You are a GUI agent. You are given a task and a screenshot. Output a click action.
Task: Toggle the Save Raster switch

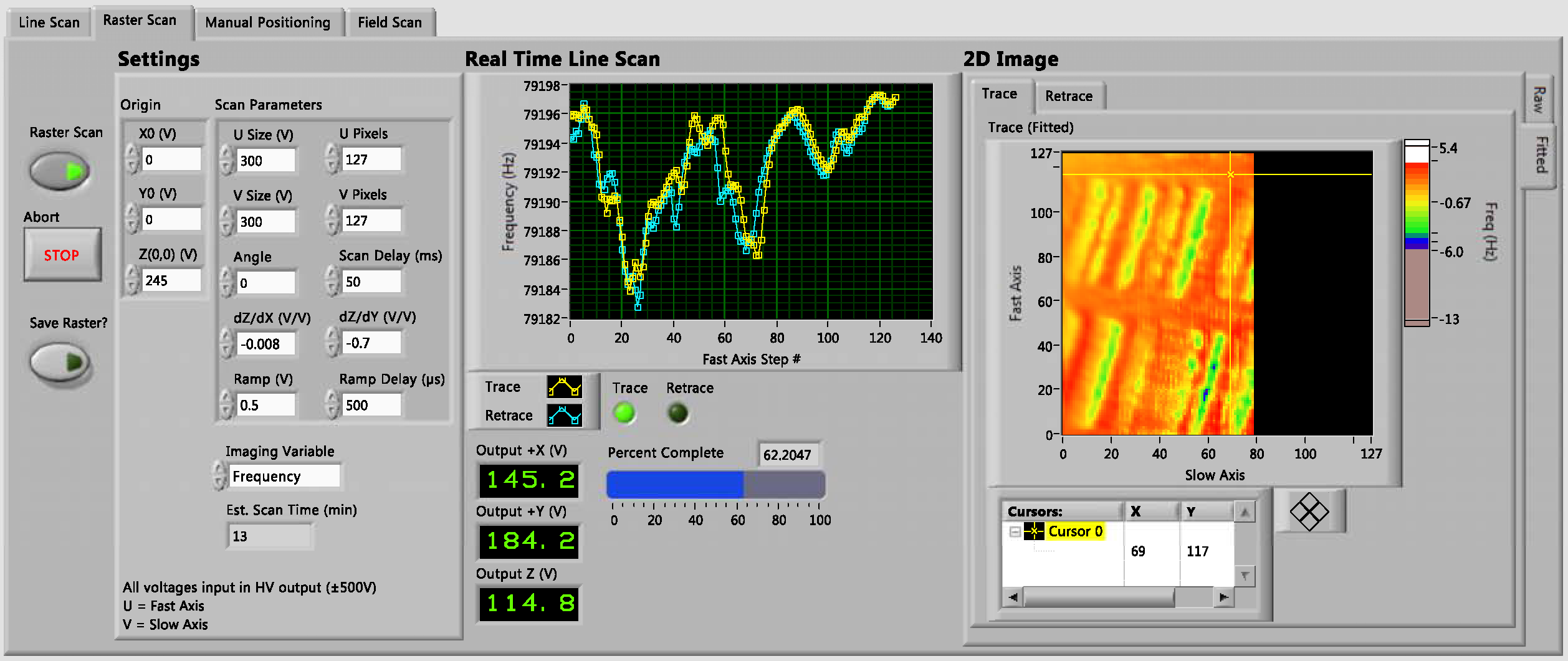pos(60,362)
